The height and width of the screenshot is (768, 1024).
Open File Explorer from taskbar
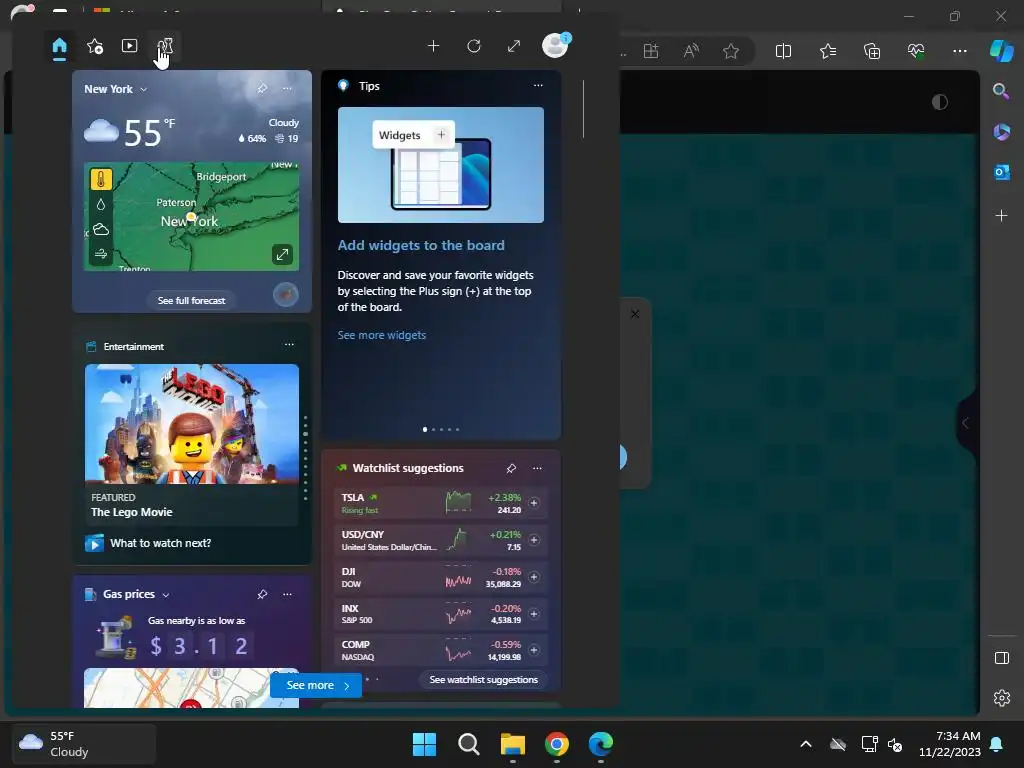click(513, 744)
